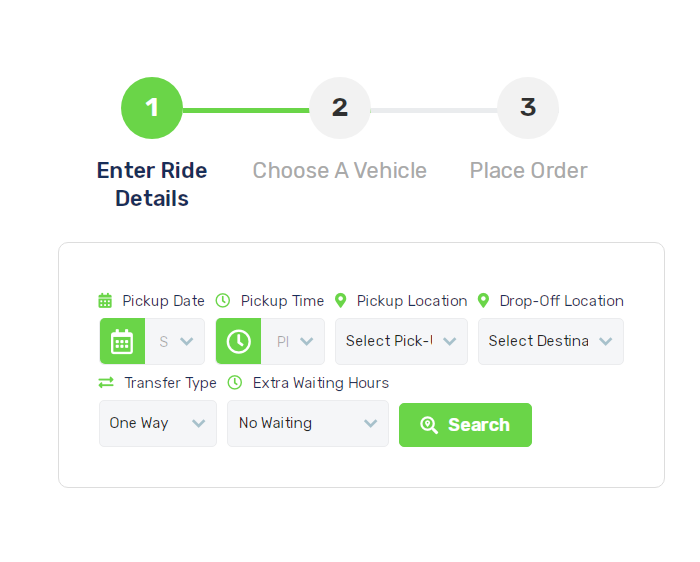This screenshot has width=700, height=562.
Task: Open the One Way transfer type dropdown
Action: (x=157, y=423)
